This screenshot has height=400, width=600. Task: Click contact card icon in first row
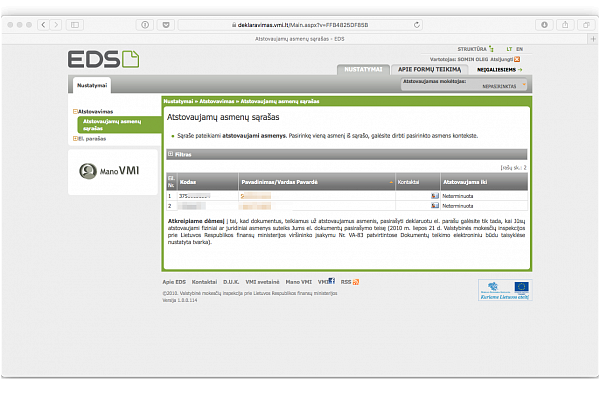(434, 196)
